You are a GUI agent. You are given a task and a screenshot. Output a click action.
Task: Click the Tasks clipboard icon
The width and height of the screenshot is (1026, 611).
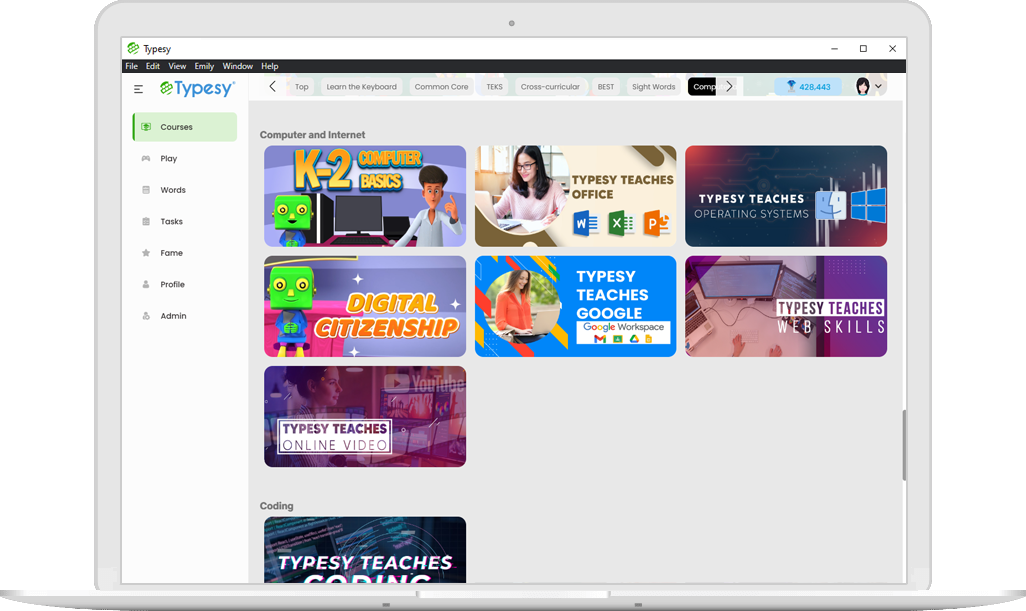pyautogui.click(x=146, y=221)
